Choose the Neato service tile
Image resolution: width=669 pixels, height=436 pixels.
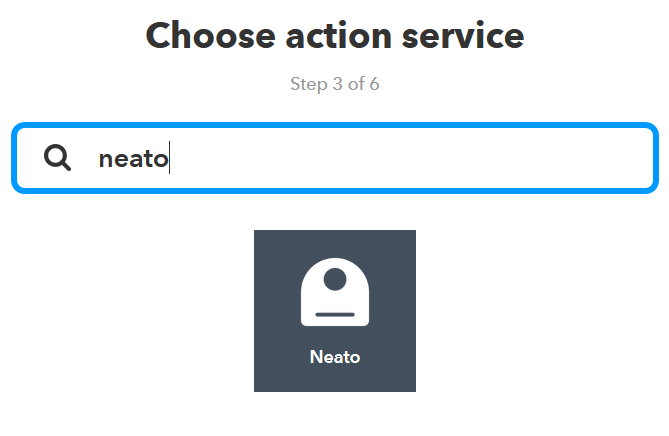click(335, 311)
